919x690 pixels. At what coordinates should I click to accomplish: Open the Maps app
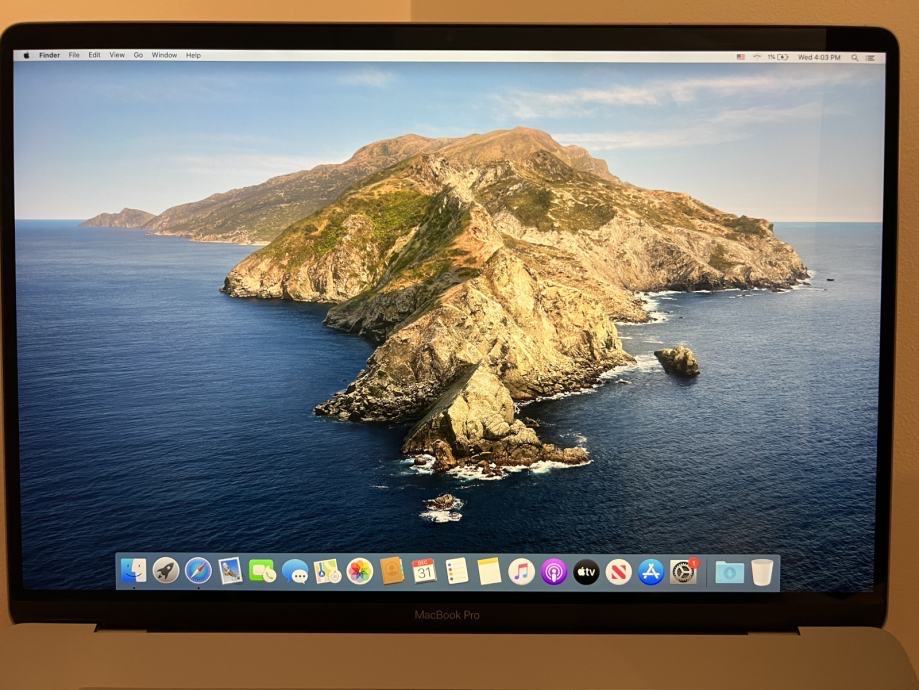click(x=328, y=571)
